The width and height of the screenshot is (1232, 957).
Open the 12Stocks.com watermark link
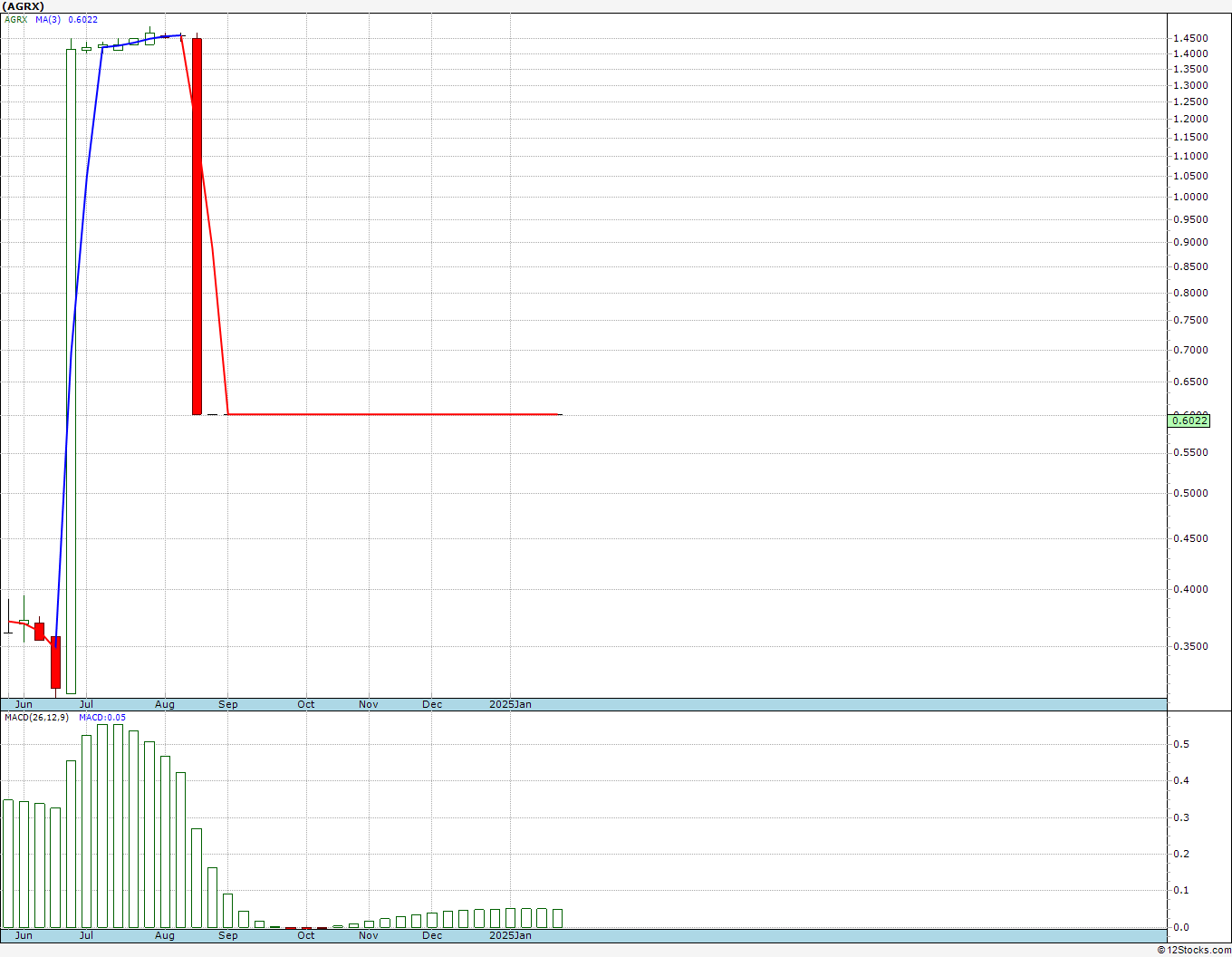1193,950
